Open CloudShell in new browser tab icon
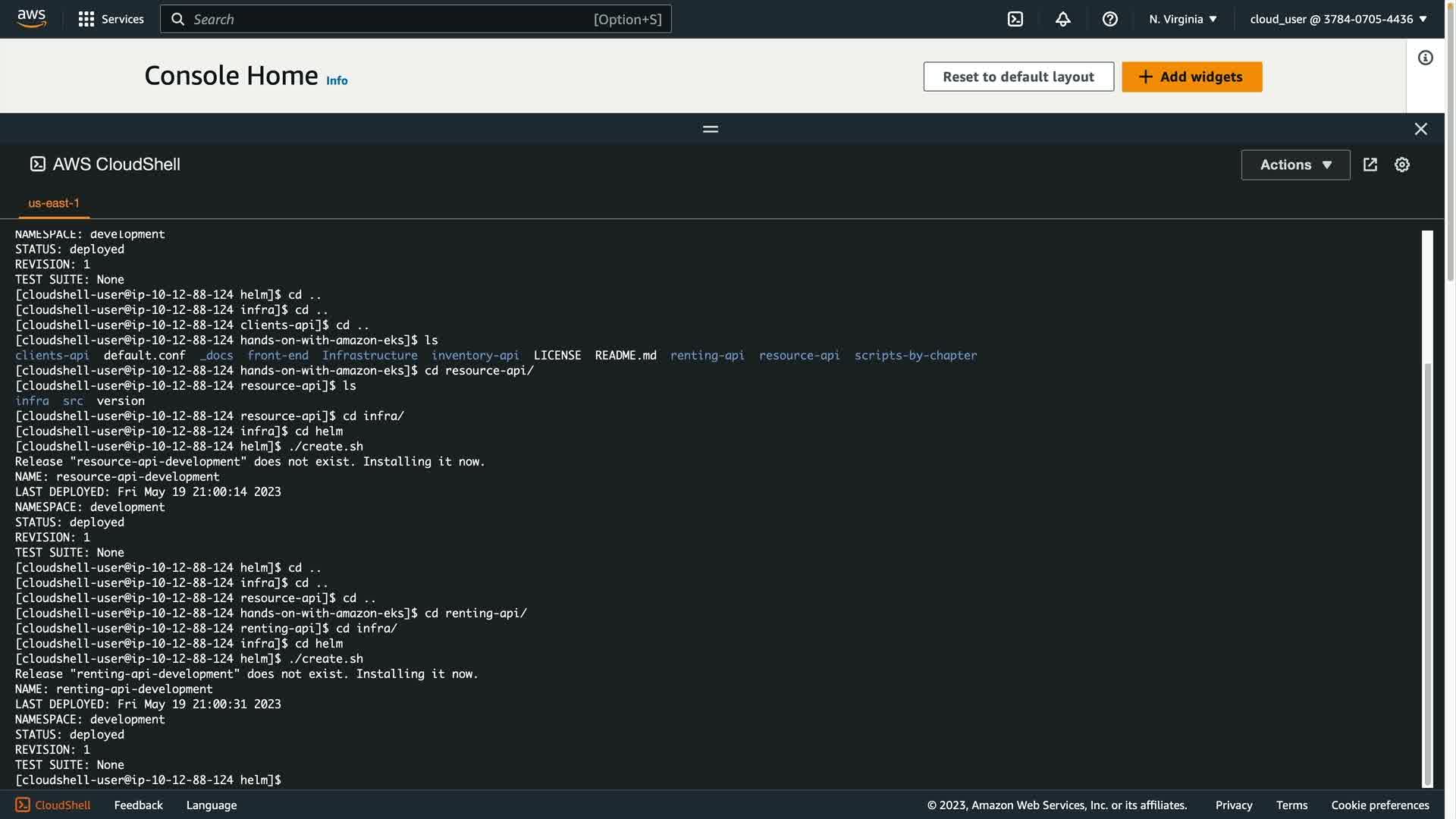1456x819 pixels. (1370, 165)
